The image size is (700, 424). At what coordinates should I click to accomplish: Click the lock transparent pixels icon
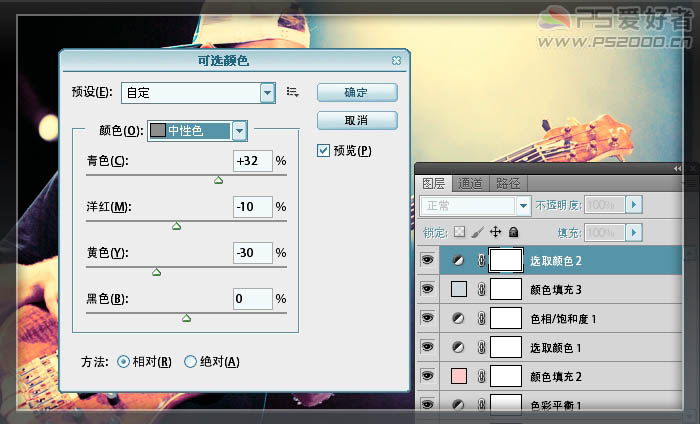coord(459,231)
